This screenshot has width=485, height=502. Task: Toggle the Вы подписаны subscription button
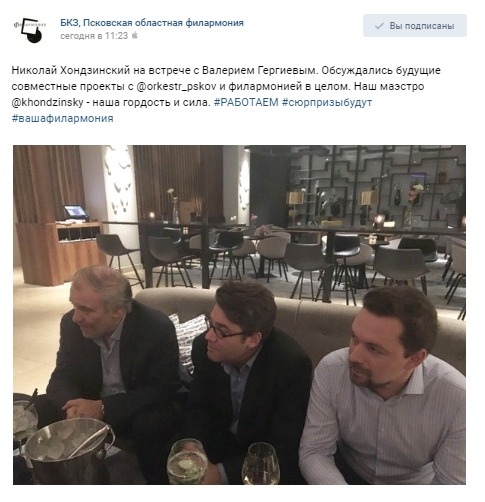pyautogui.click(x=415, y=26)
